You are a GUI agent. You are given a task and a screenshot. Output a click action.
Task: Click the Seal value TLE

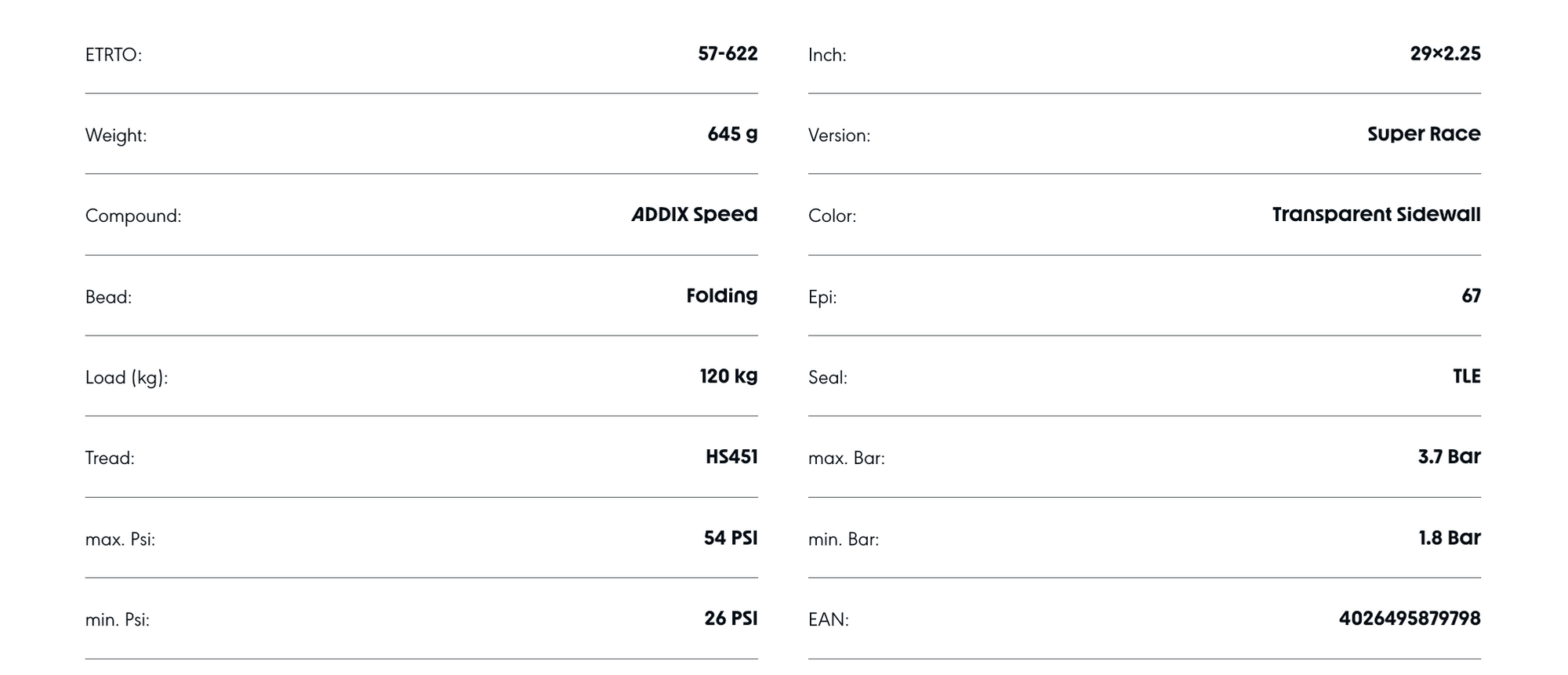point(1466,376)
